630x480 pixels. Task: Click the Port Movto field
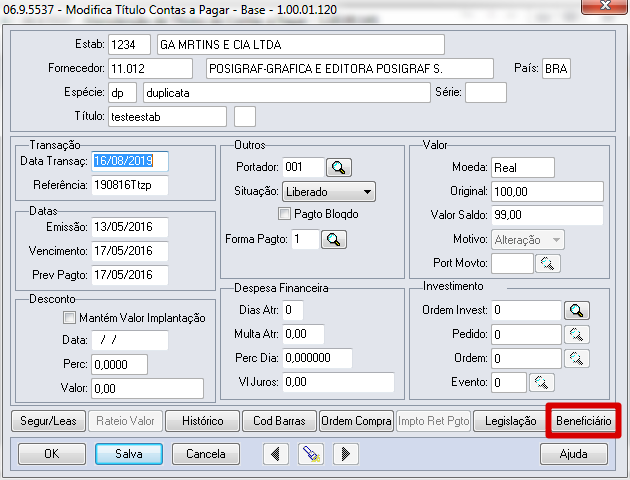tap(512, 263)
